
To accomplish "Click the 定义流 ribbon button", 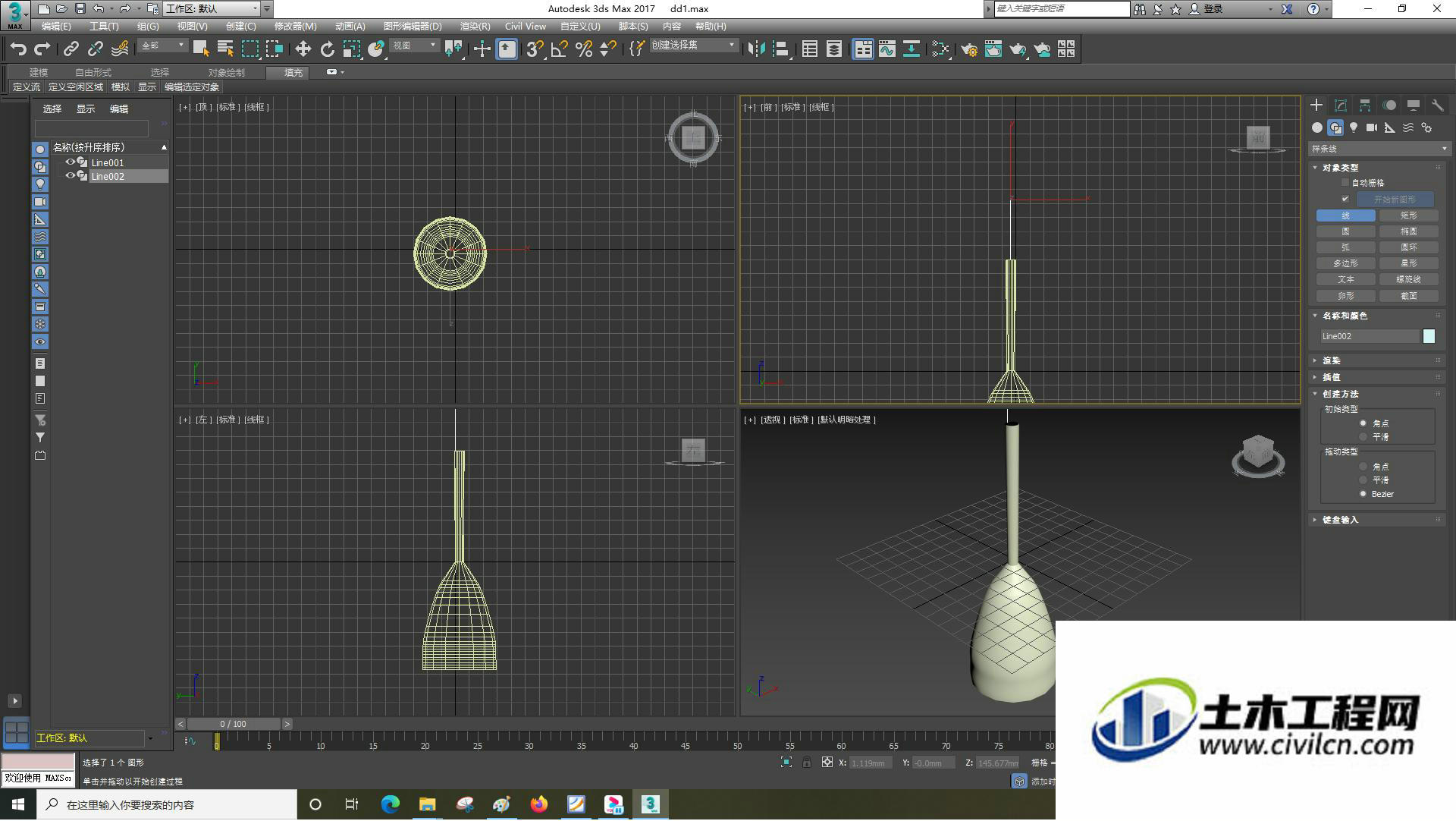I will coord(27,87).
